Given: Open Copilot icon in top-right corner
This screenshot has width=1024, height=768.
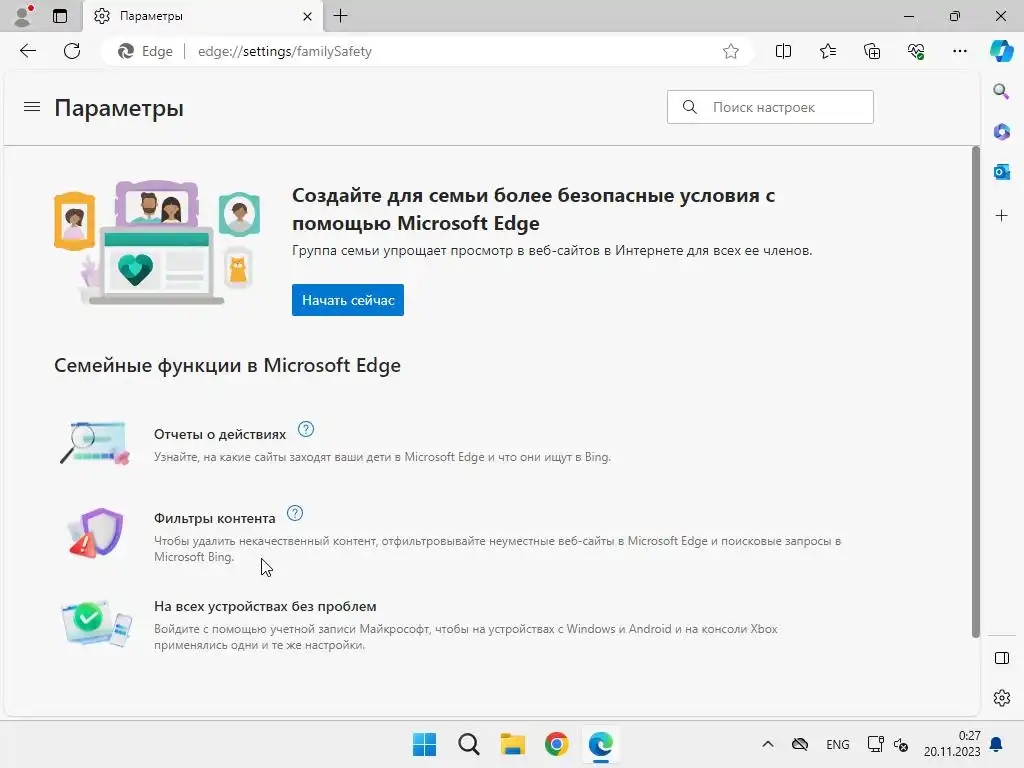Looking at the screenshot, I should click(1001, 51).
